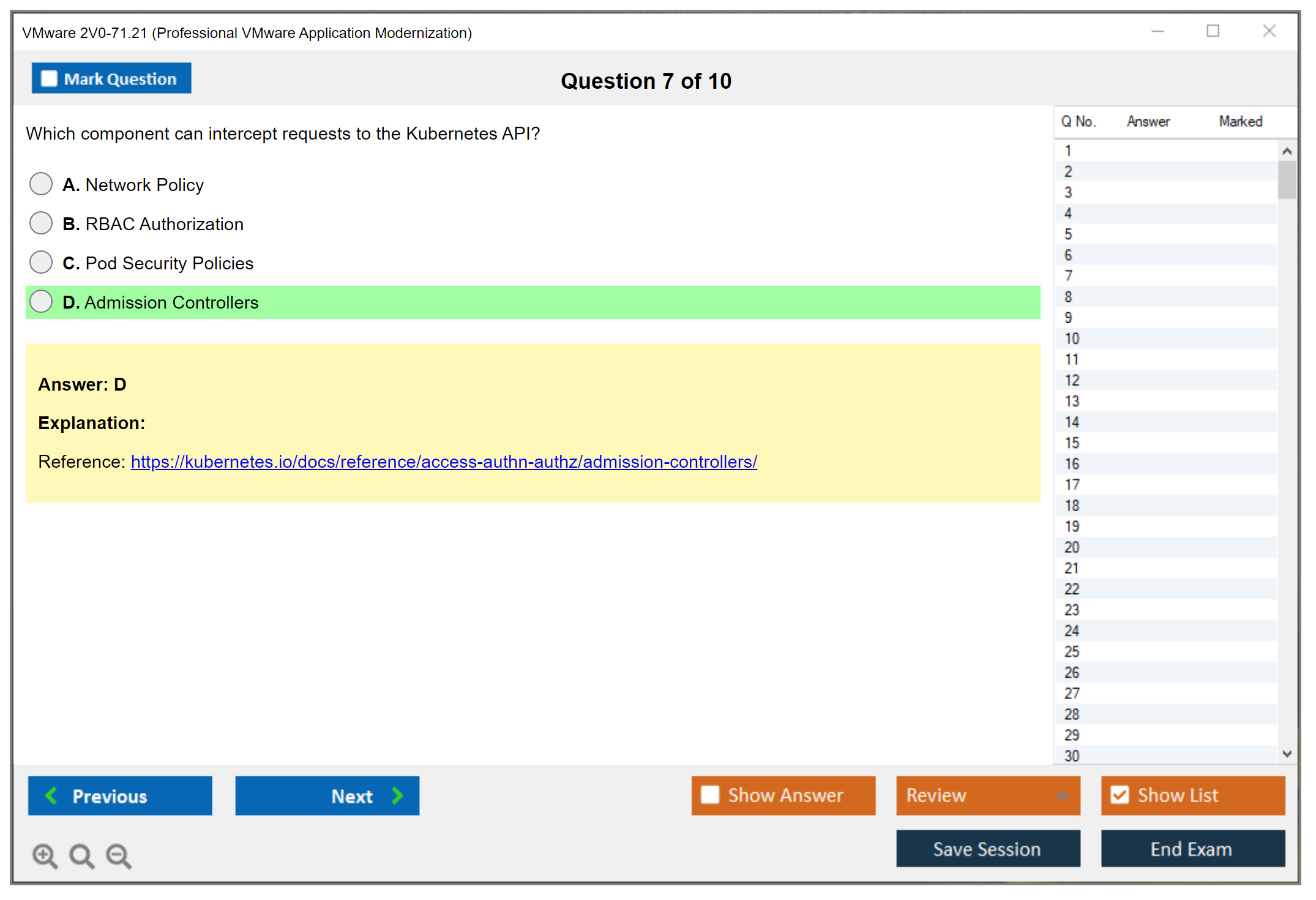Tick the Mark Question checkbox
The width and height of the screenshot is (1316, 900).
(x=49, y=79)
